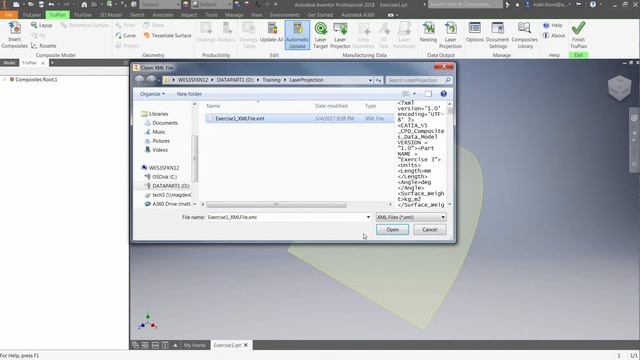Click the Tessellate Surface tool
Viewport: 640px width, 360px height.
click(x=167, y=36)
